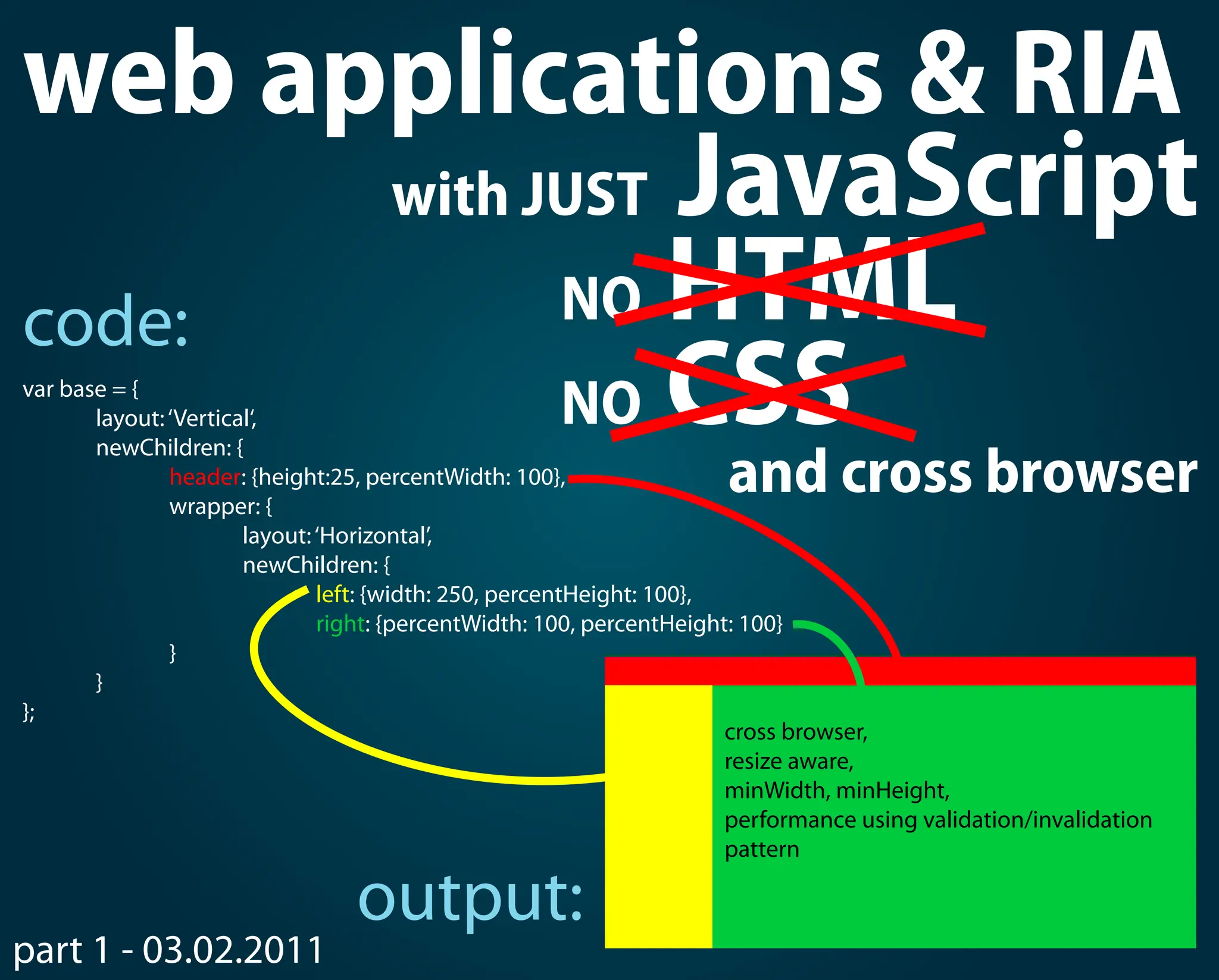Image resolution: width=1219 pixels, height=980 pixels.
Task: Click the layout: 'Horizontal' code line
Action: 337,536
